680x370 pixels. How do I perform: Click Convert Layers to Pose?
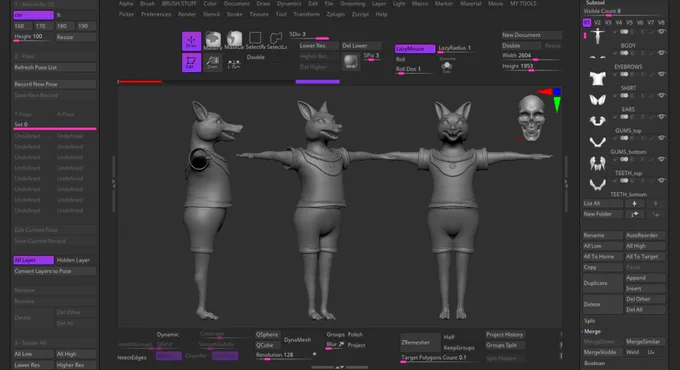pos(55,271)
